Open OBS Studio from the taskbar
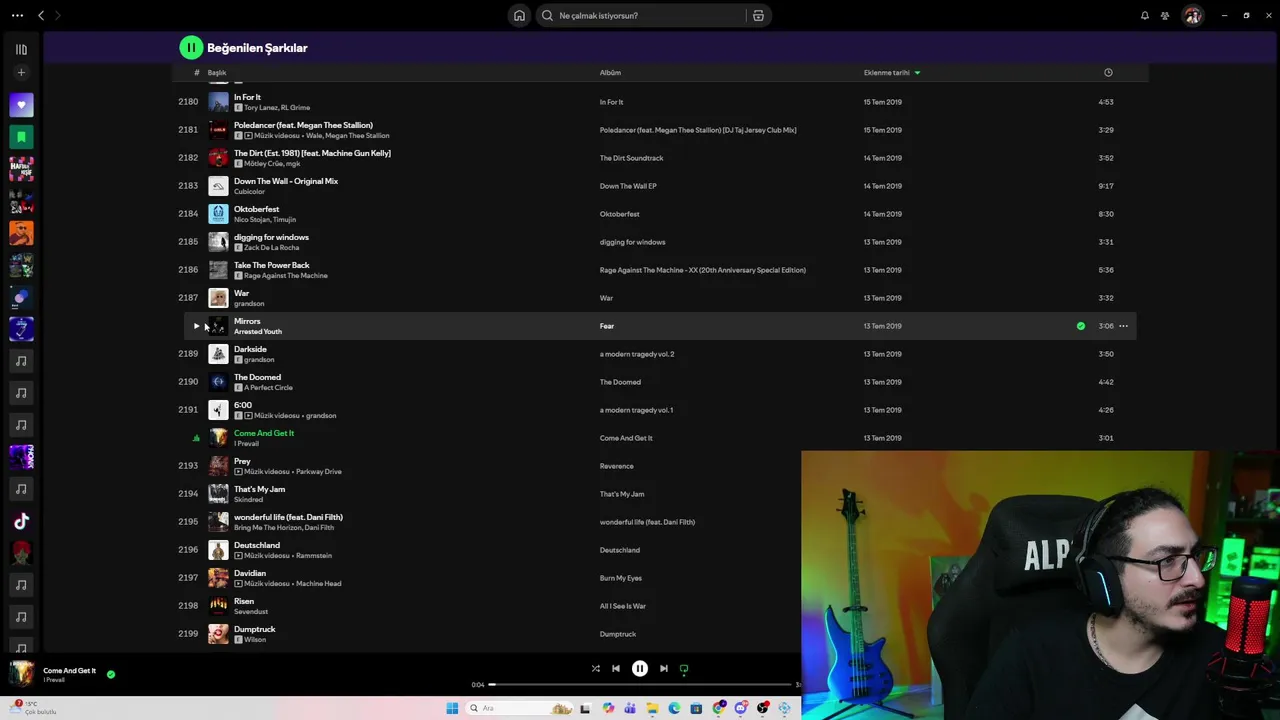1280x720 pixels. tap(763, 708)
